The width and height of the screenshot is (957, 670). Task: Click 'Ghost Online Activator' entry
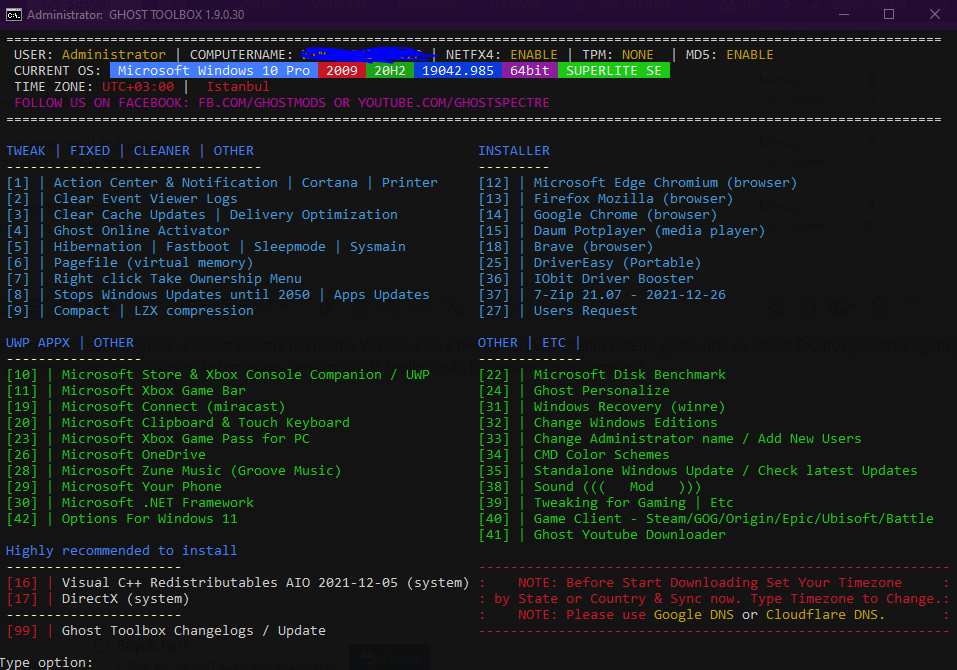pos(142,231)
